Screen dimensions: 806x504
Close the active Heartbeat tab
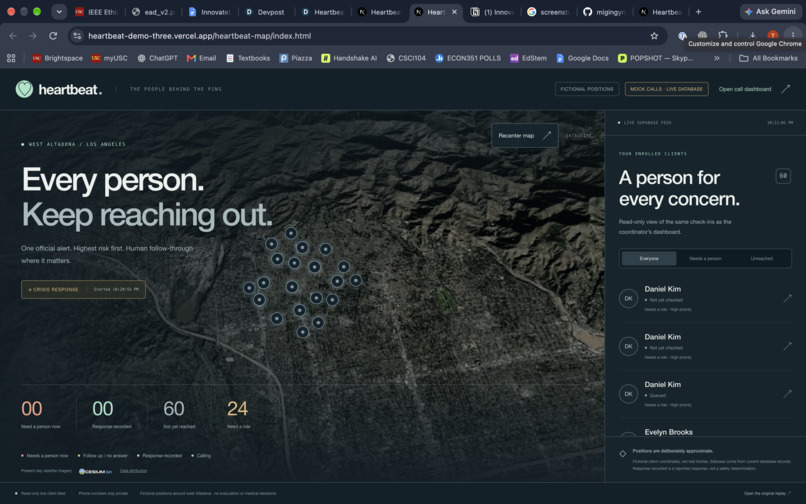click(x=454, y=12)
